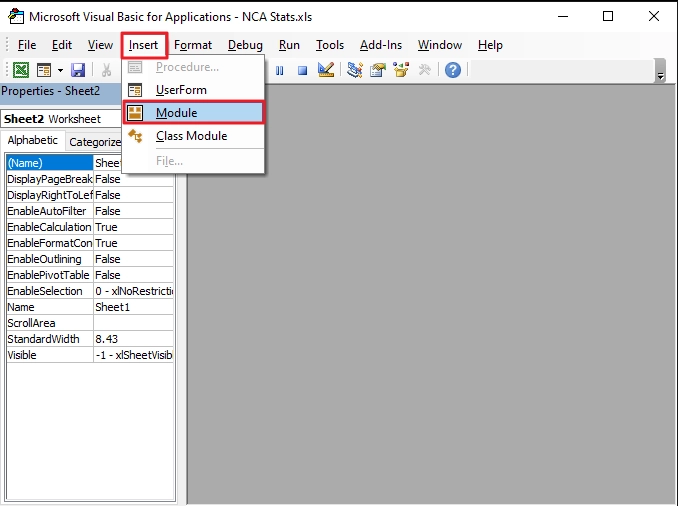
Task: Click the UserForm icon in Insert menu
Action: click(135, 90)
